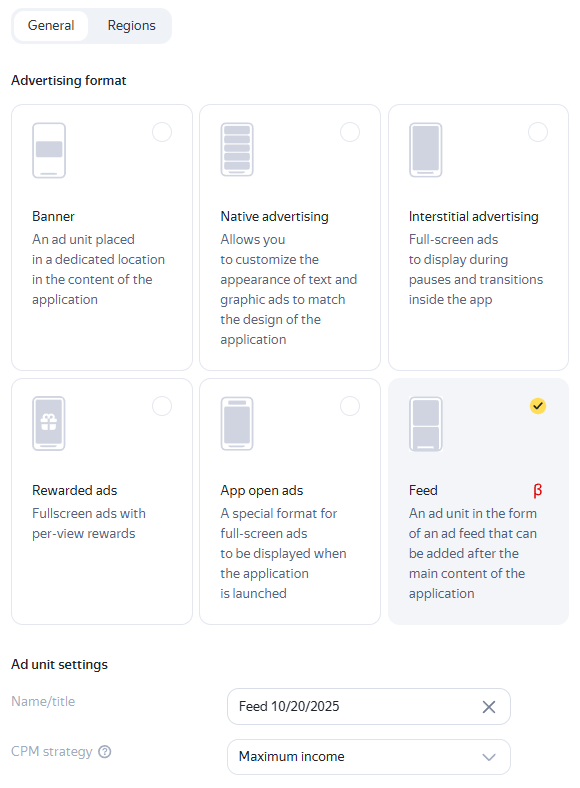Screen dimensions: 580x788
Task: Click the checked Feed yellow checkmark
Action: 538,406
